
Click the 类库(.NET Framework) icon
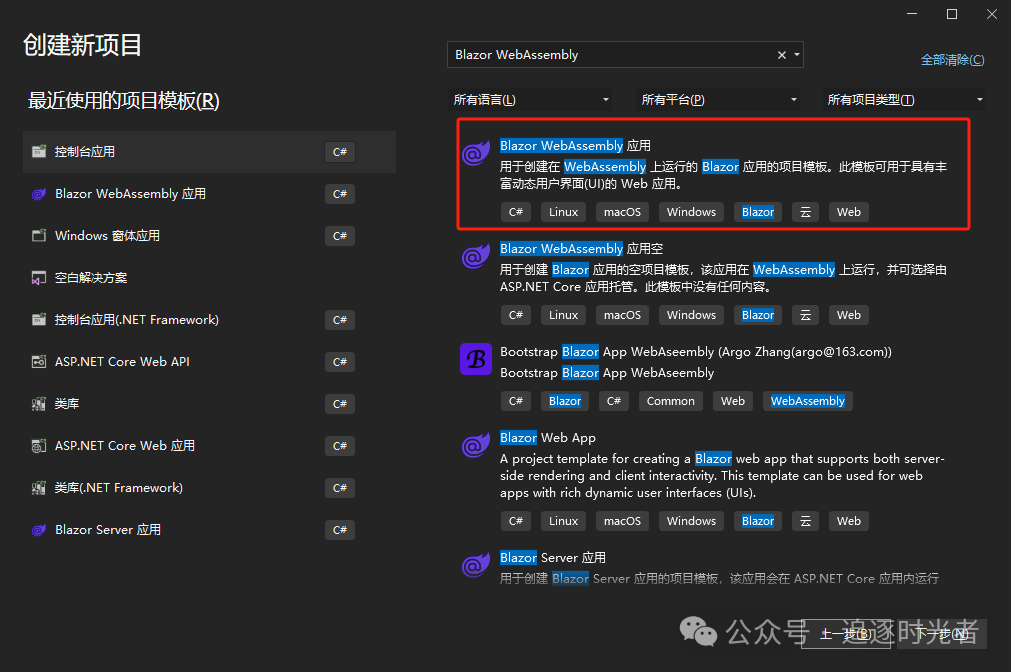pos(39,488)
